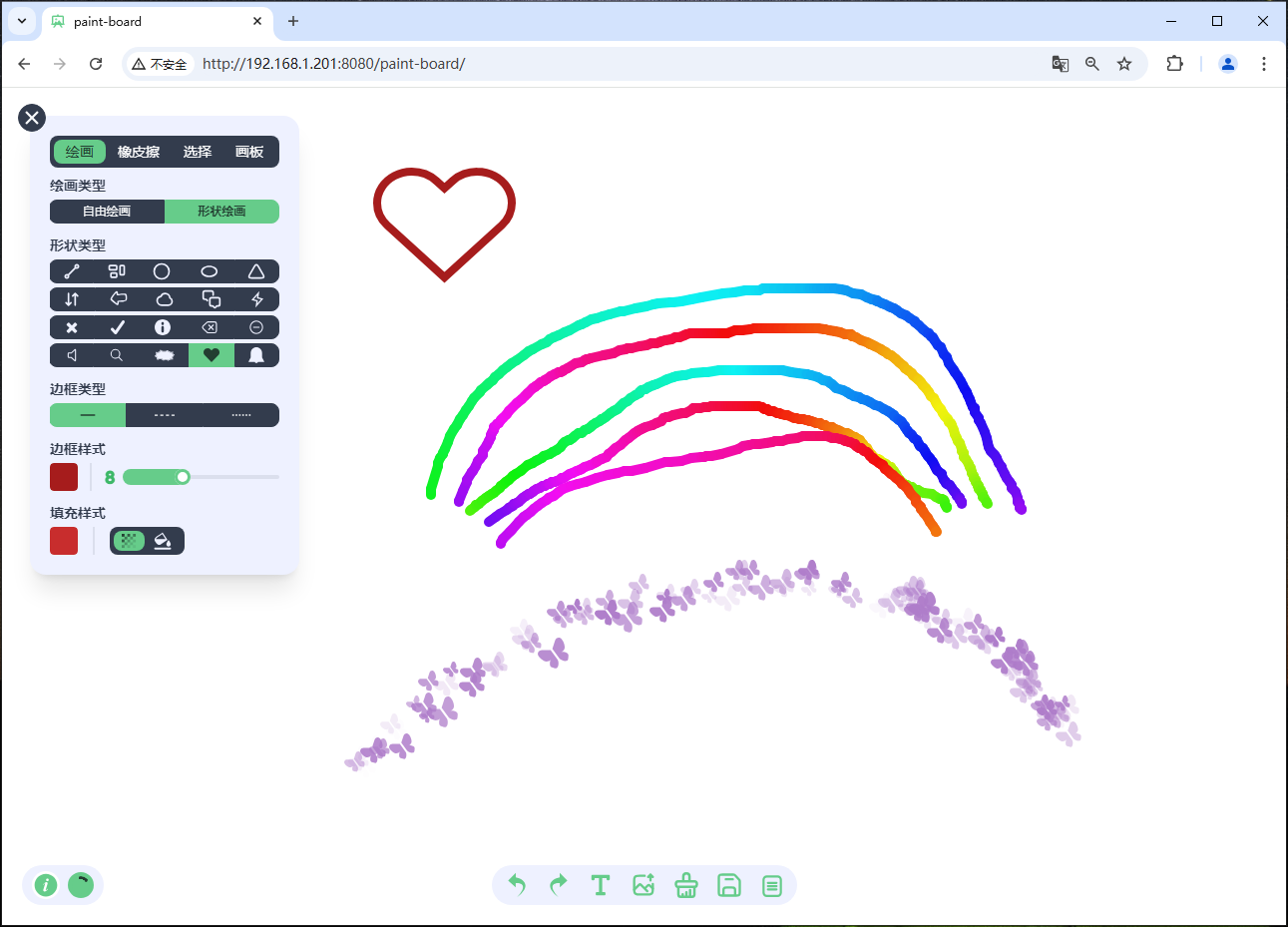
Task: Close the paint-board browser tab
Action: click(x=257, y=21)
